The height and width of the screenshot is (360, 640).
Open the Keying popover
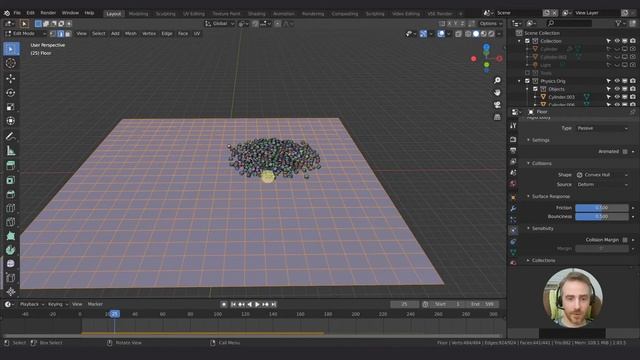click(58, 304)
